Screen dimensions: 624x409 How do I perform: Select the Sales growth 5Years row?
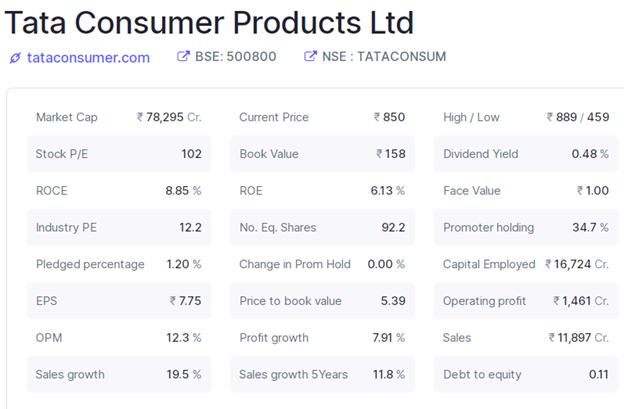pos(321,375)
